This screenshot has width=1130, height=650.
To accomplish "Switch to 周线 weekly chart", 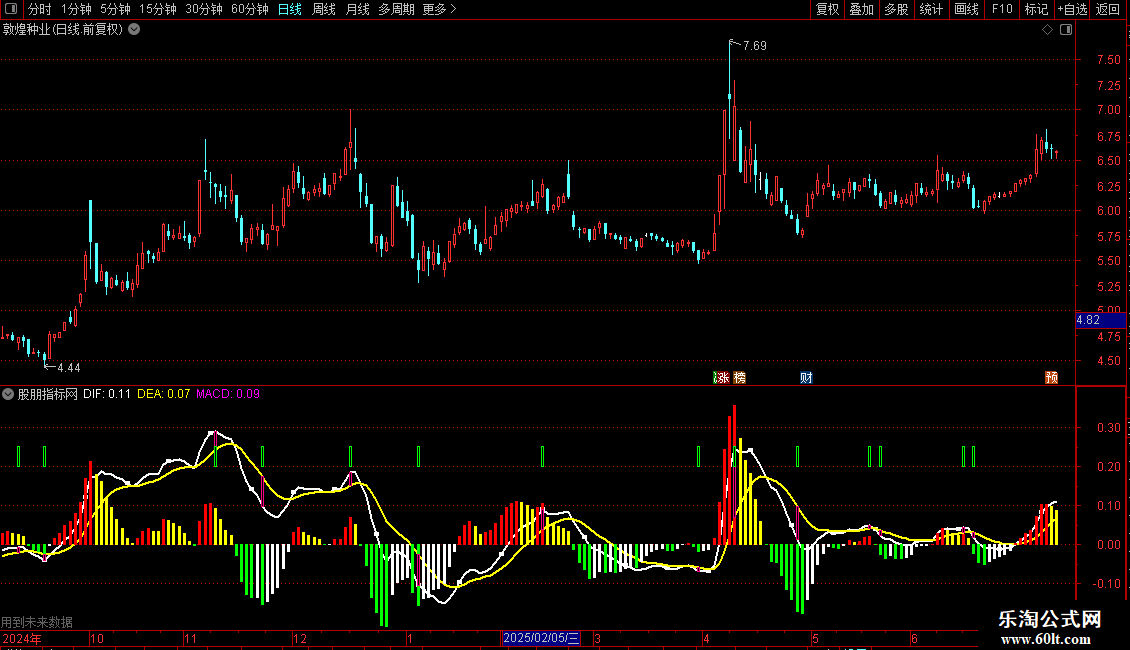I will tap(324, 9).
